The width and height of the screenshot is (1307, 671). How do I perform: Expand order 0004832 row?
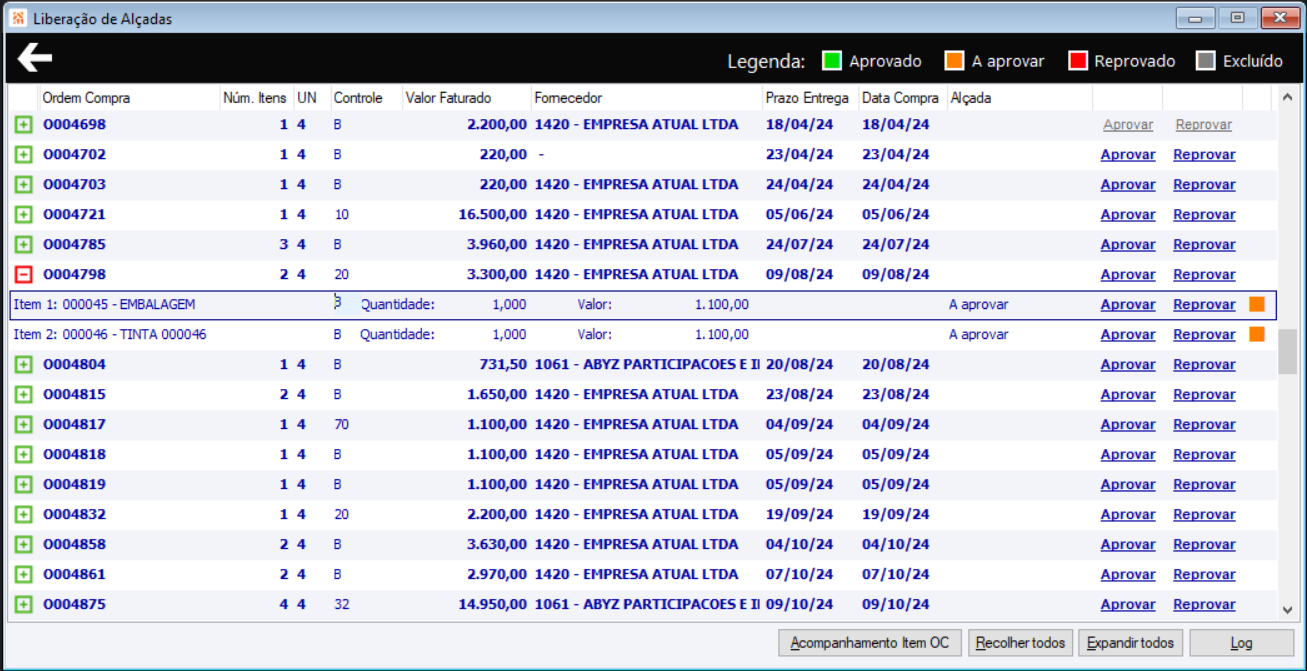click(23, 515)
